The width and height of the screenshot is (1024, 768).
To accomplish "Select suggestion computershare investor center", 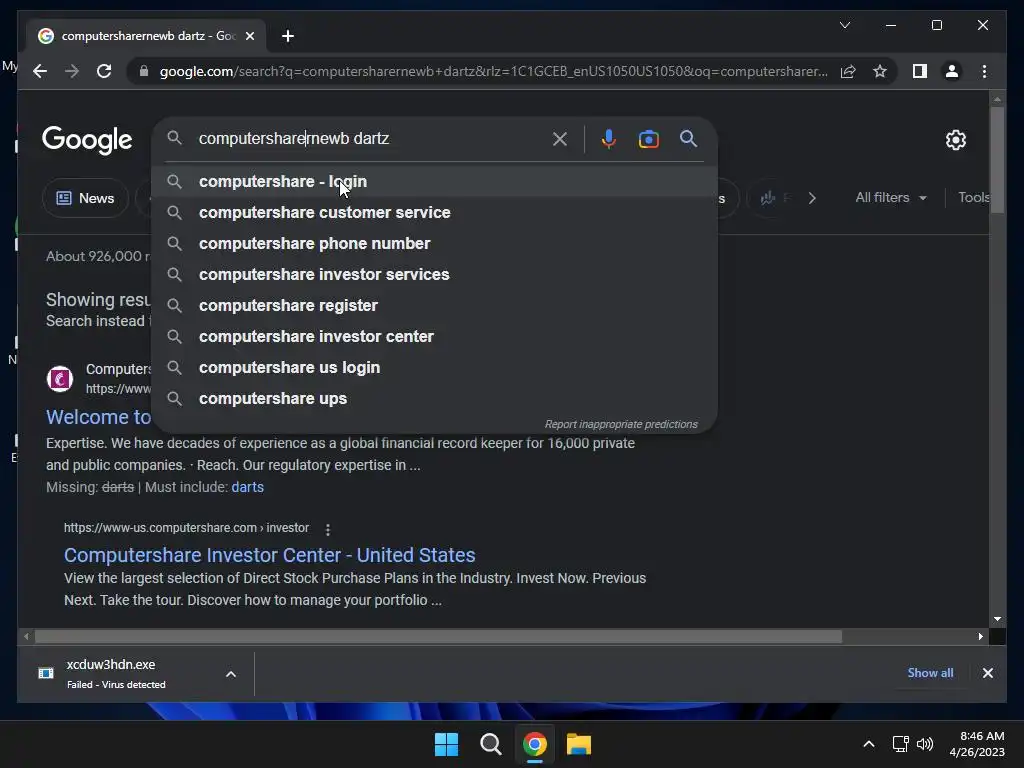I will [x=434, y=336].
